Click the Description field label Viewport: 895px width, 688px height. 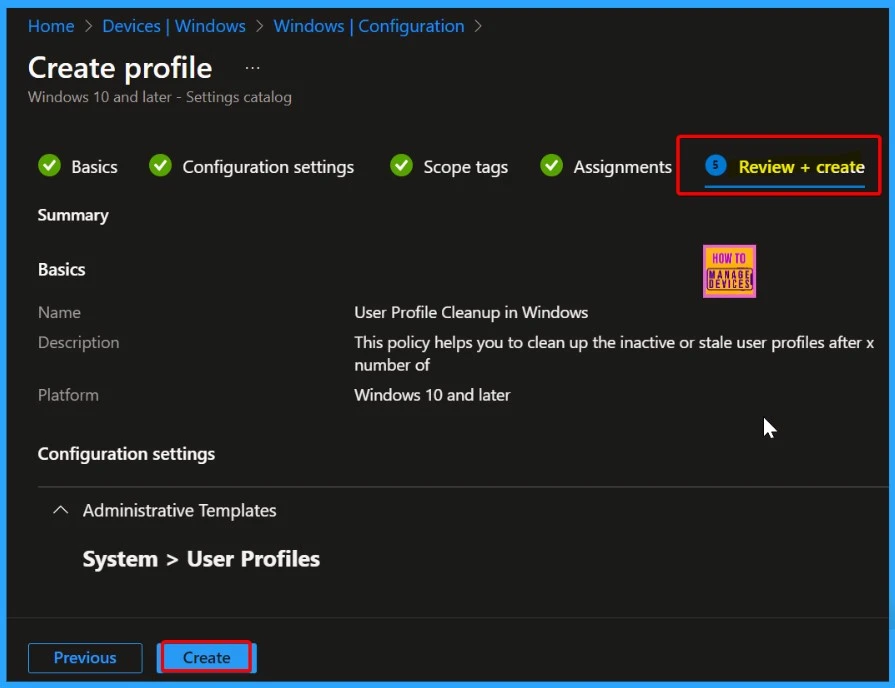pos(79,343)
